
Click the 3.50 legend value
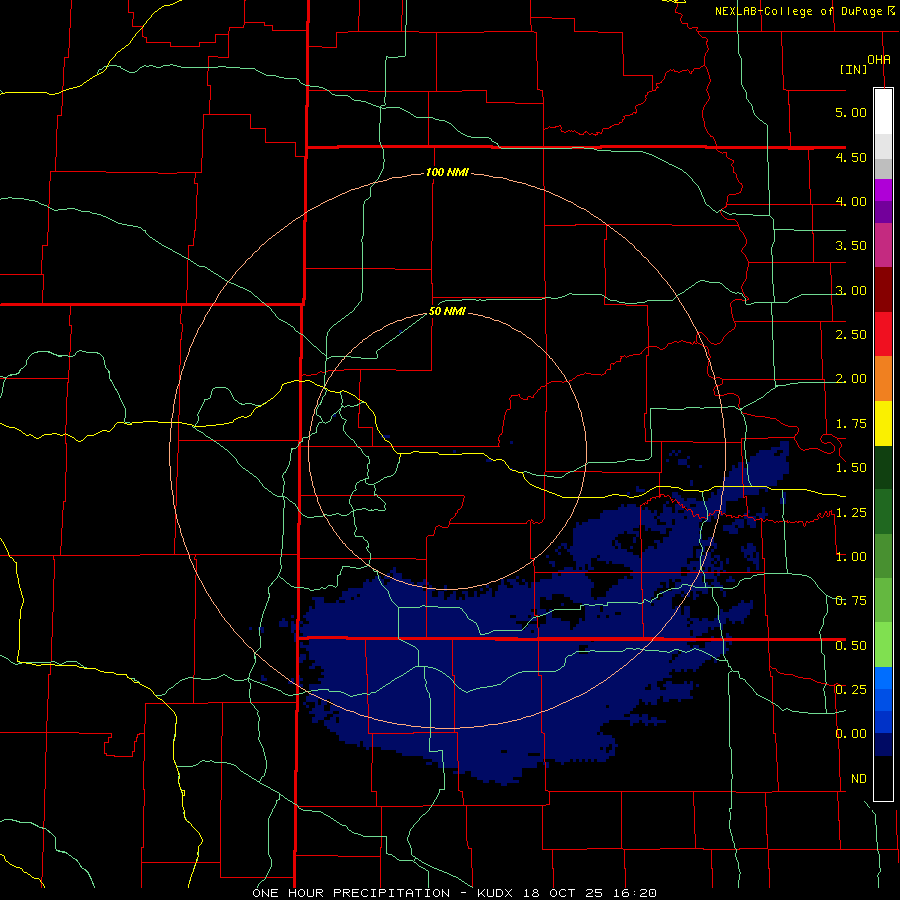click(851, 246)
